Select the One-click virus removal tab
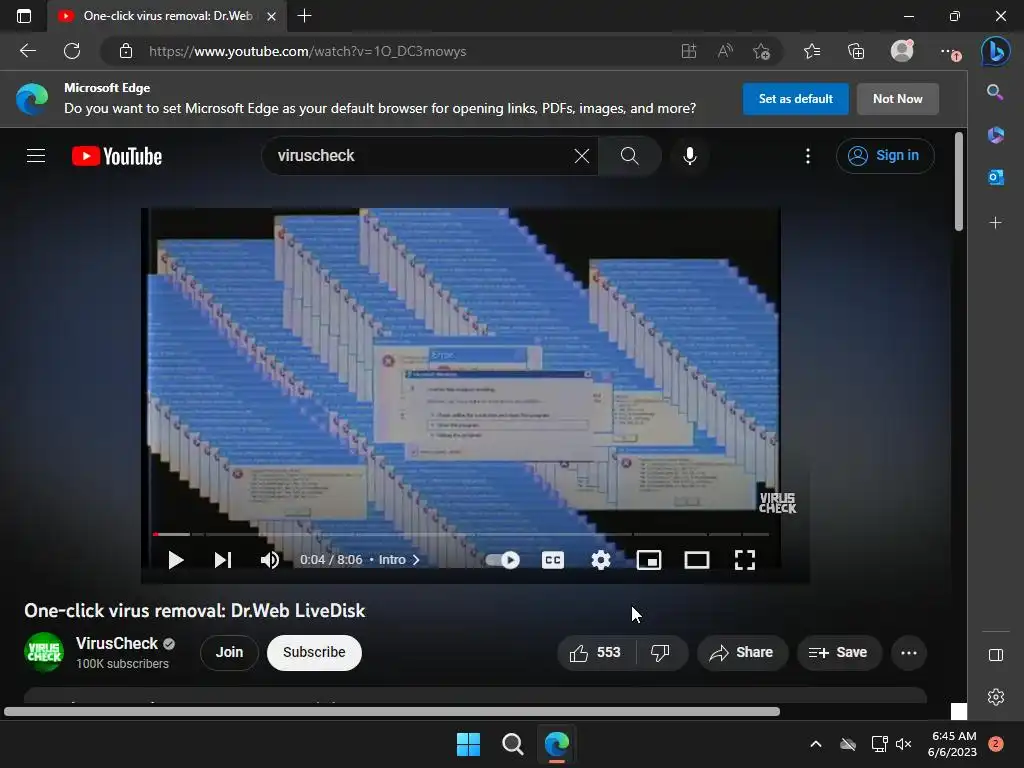 [167, 16]
